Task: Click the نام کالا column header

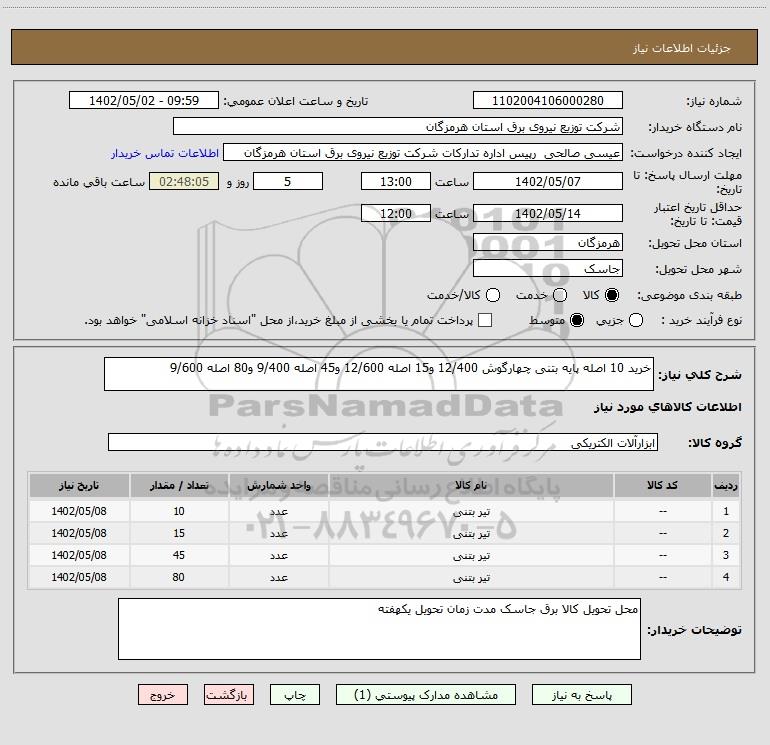Action: point(471,485)
